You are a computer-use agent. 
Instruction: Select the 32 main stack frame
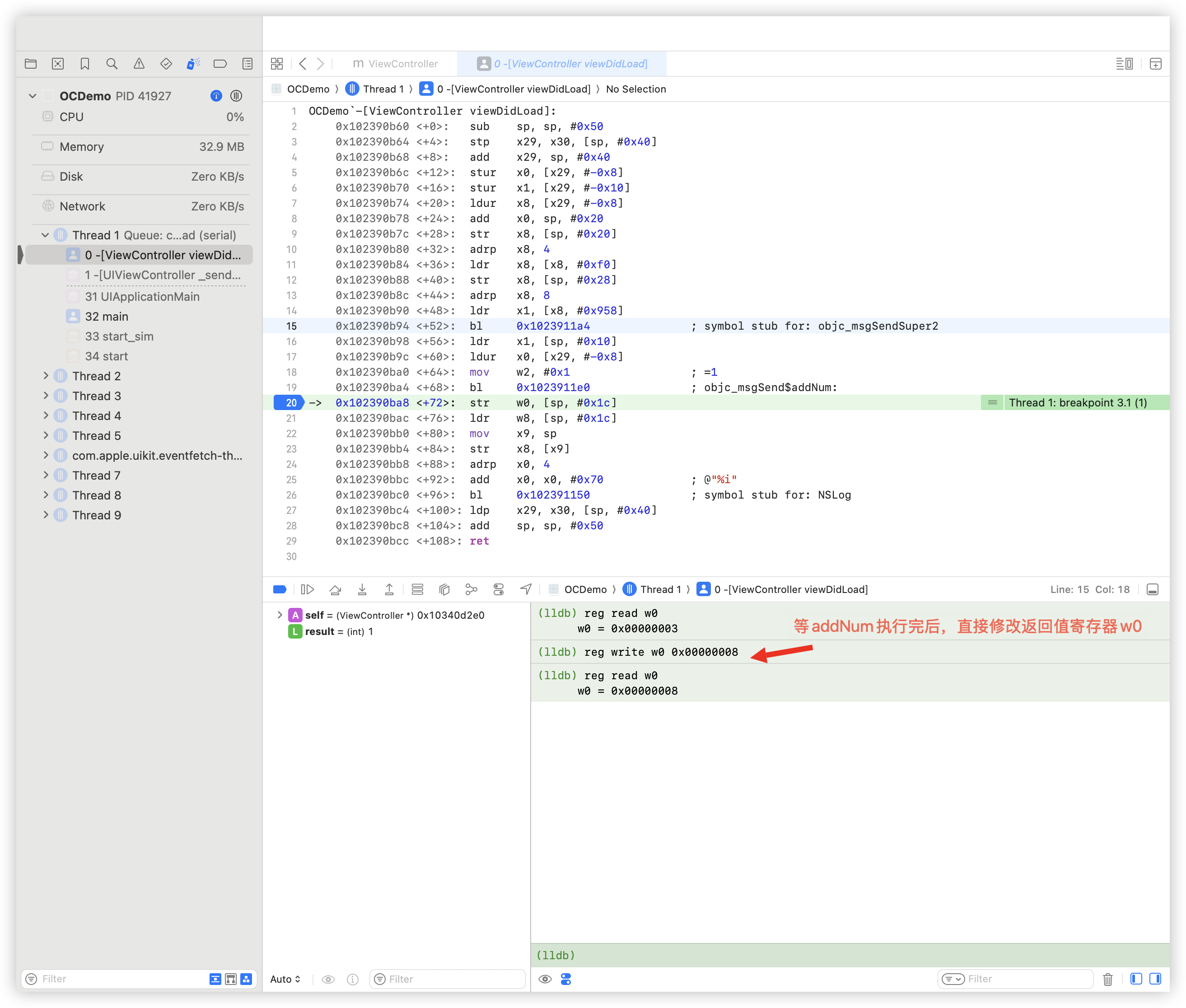click(x=106, y=317)
